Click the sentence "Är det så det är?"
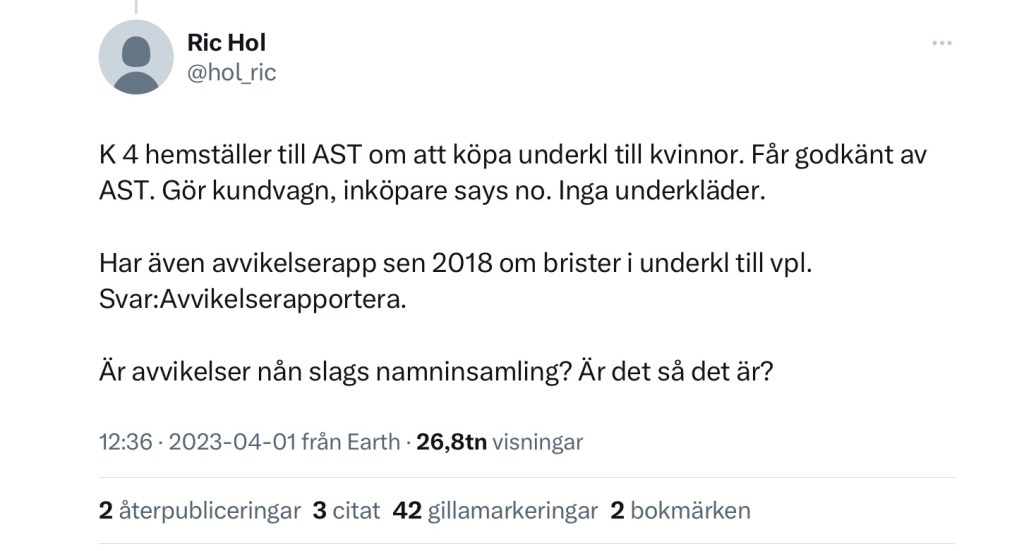1024x551 pixels. (x=686, y=372)
